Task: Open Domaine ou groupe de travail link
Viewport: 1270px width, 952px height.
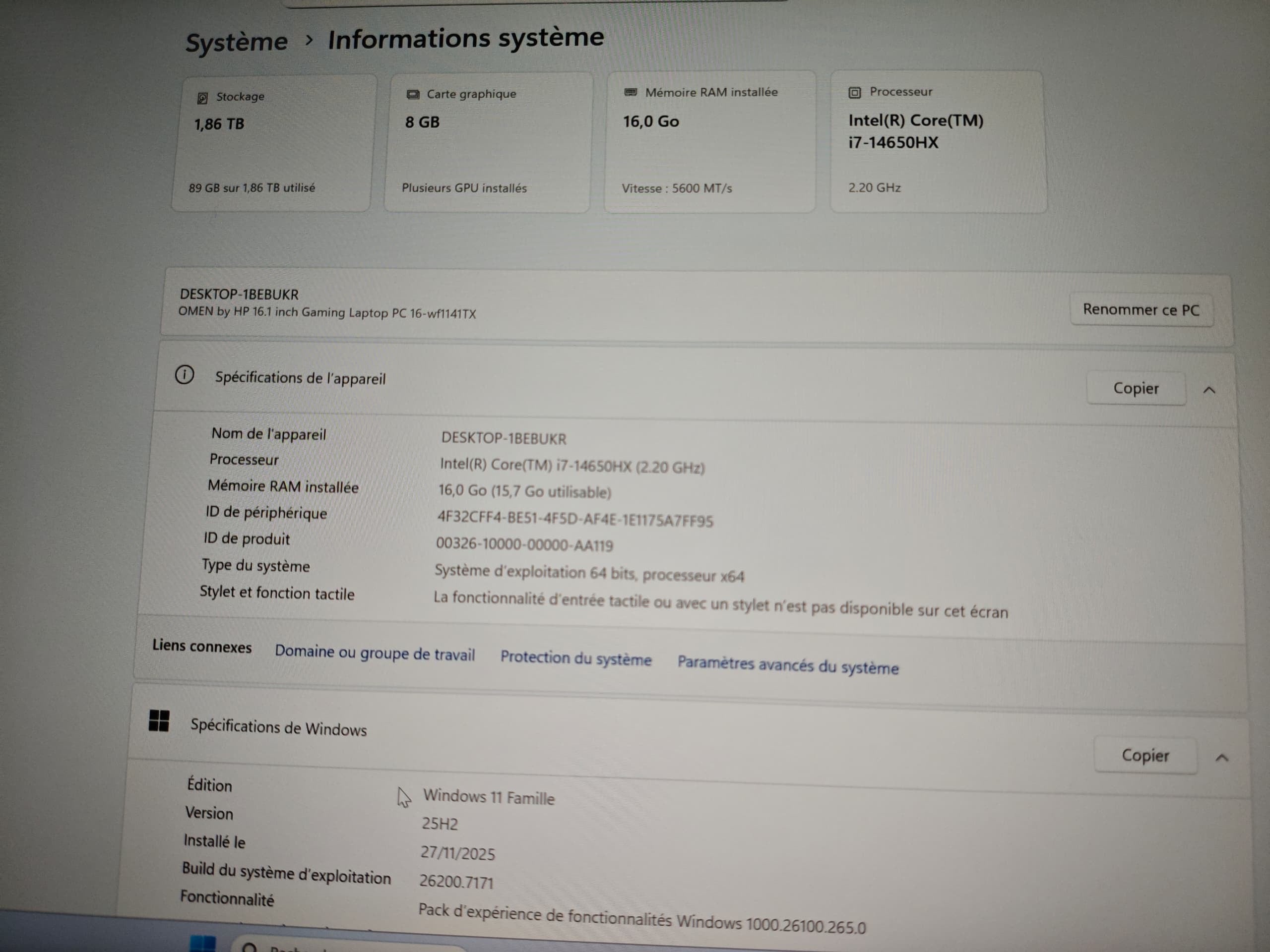Action: click(375, 653)
